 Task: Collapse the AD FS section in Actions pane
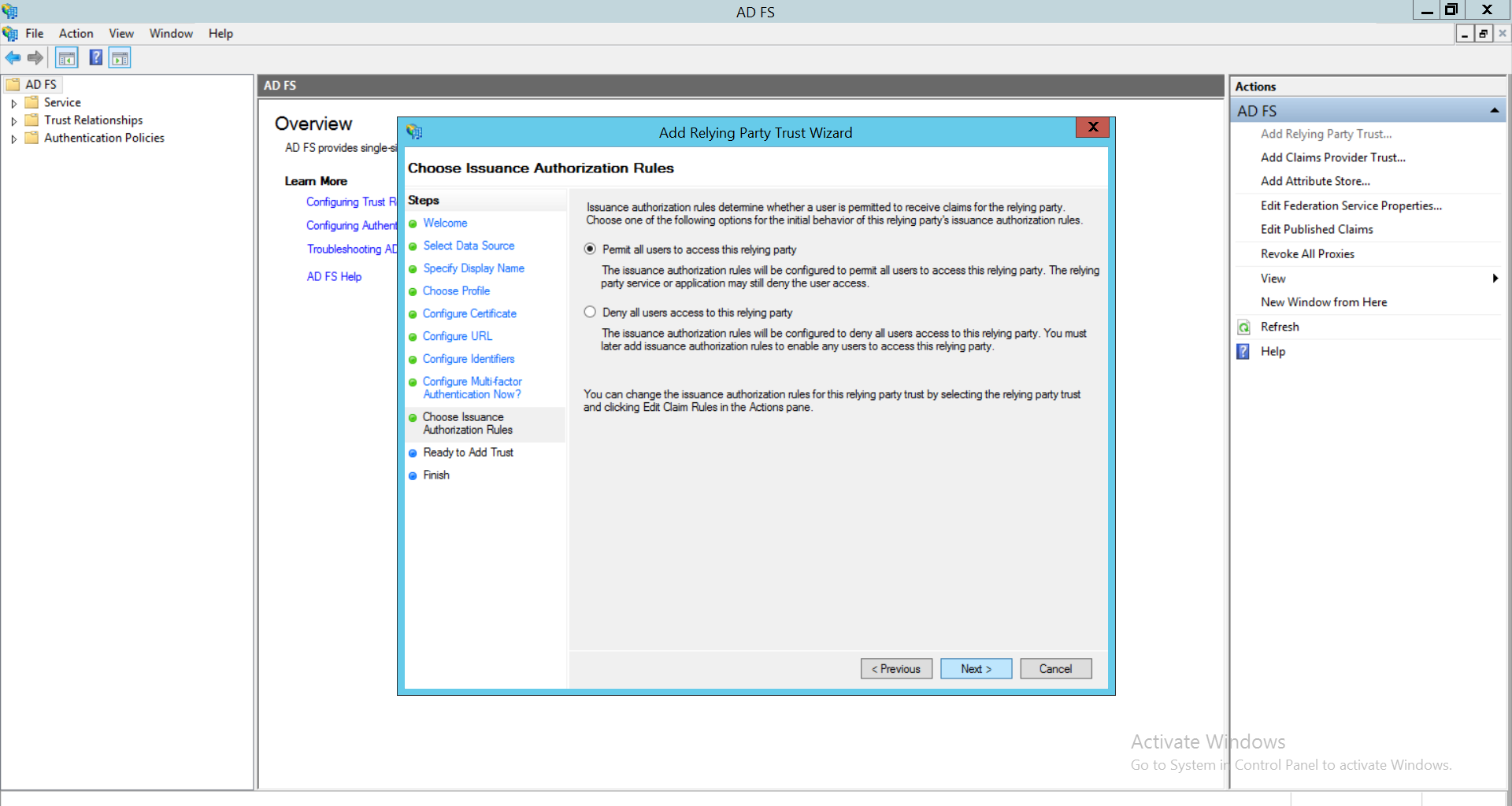1495,110
